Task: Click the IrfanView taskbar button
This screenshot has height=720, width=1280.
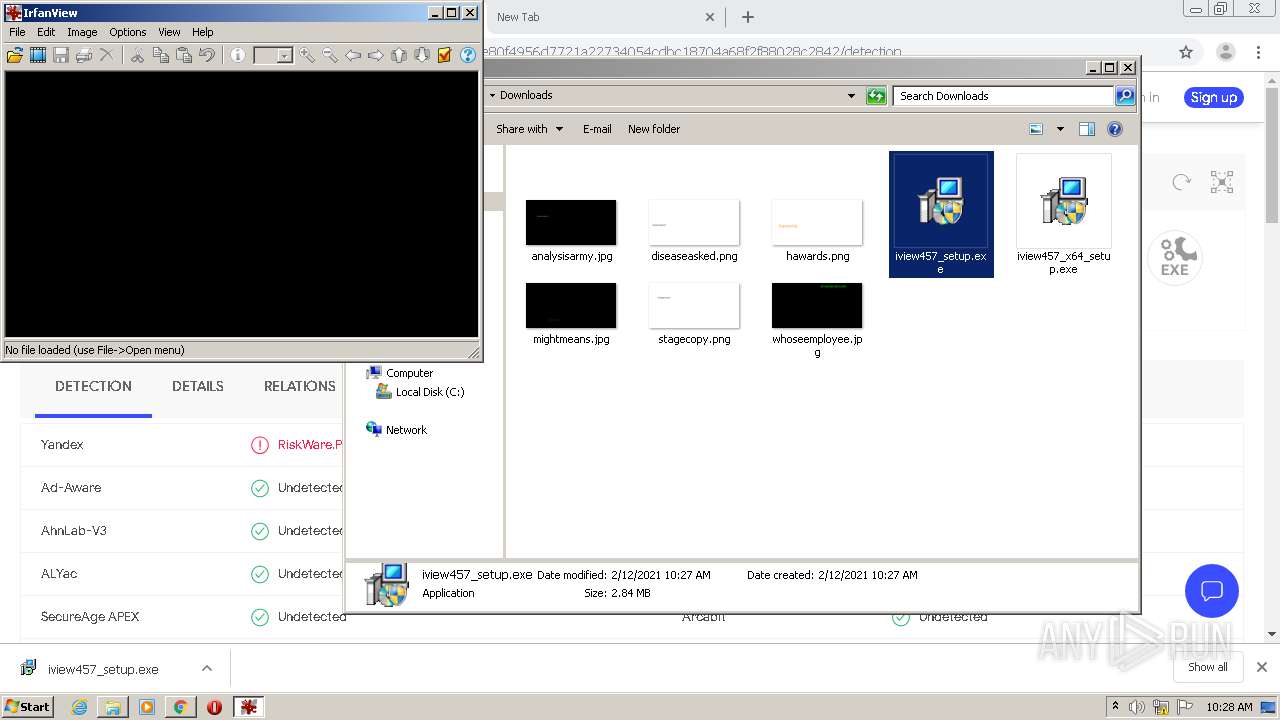Action: 248,707
